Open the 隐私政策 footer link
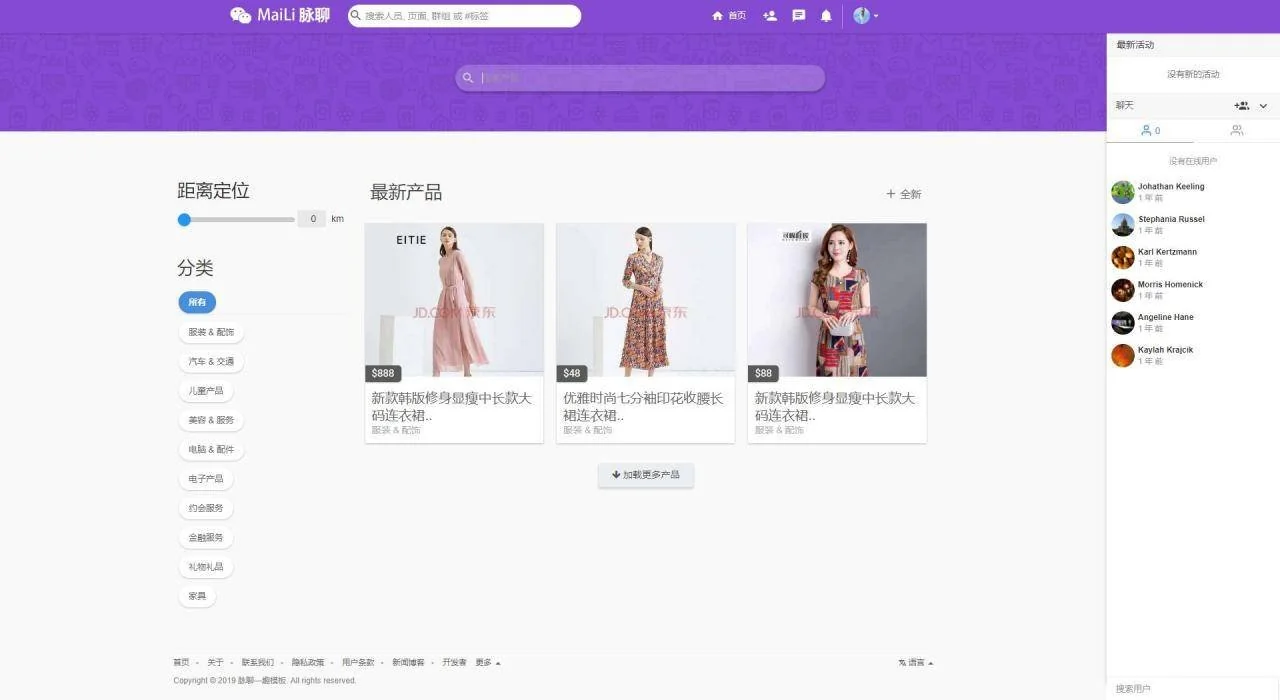The image size is (1280, 700). [x=307, y=663]
